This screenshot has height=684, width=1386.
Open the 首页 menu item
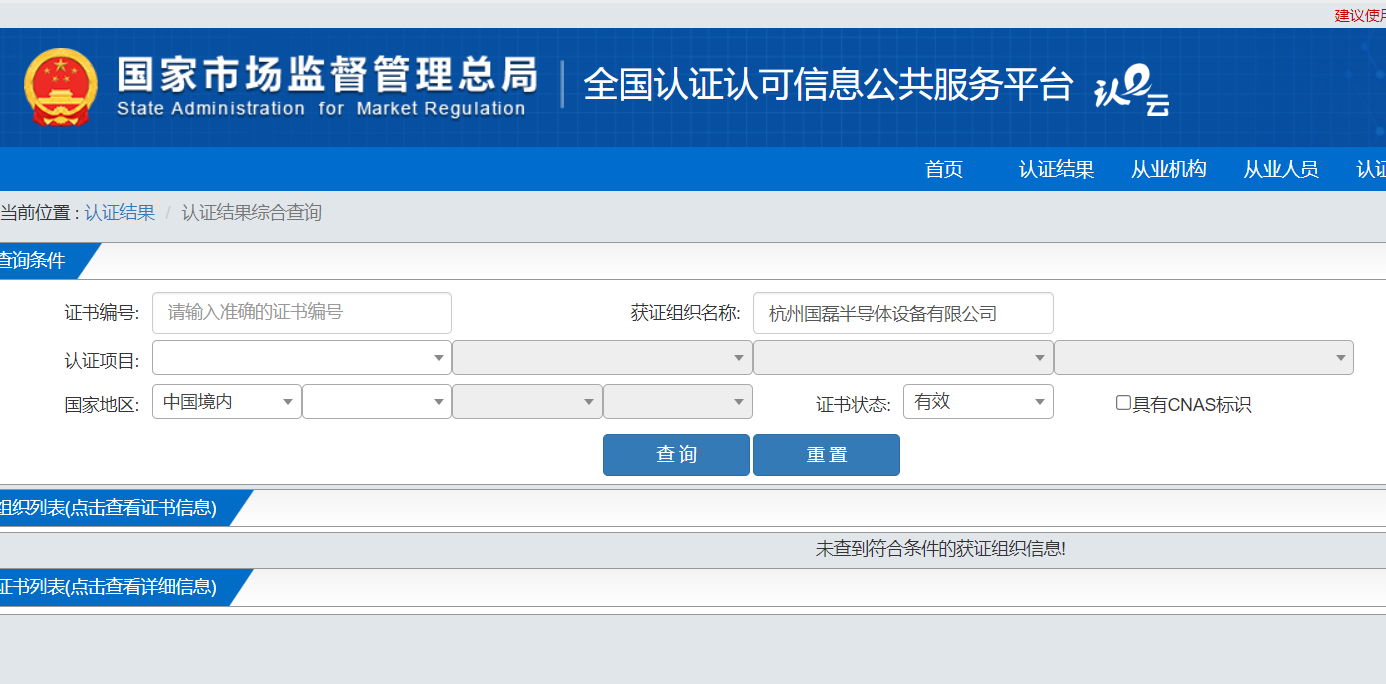tap(944, 169)
